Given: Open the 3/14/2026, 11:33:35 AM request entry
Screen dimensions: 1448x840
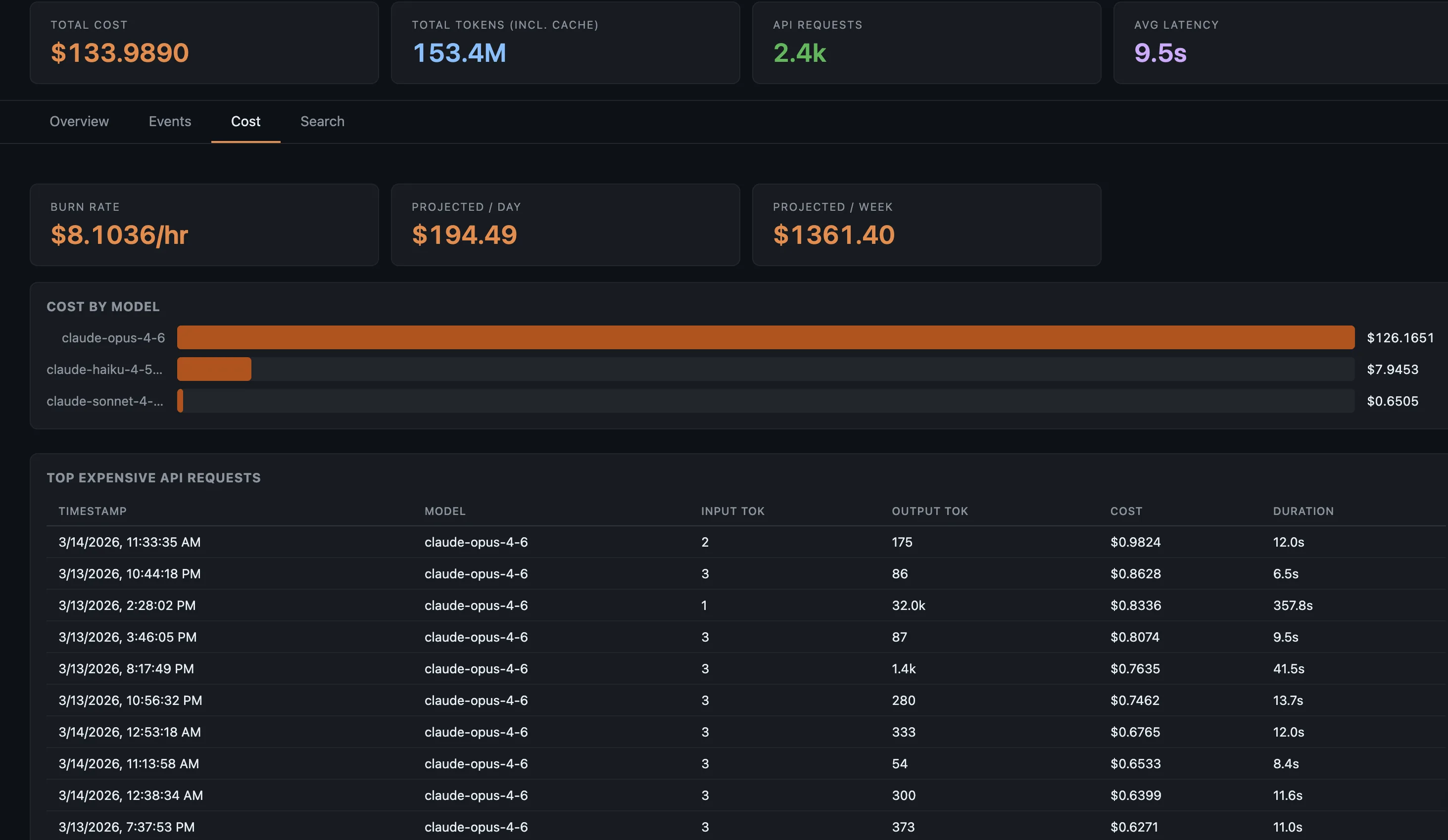Looking at the screenshot, I should 689,542.
